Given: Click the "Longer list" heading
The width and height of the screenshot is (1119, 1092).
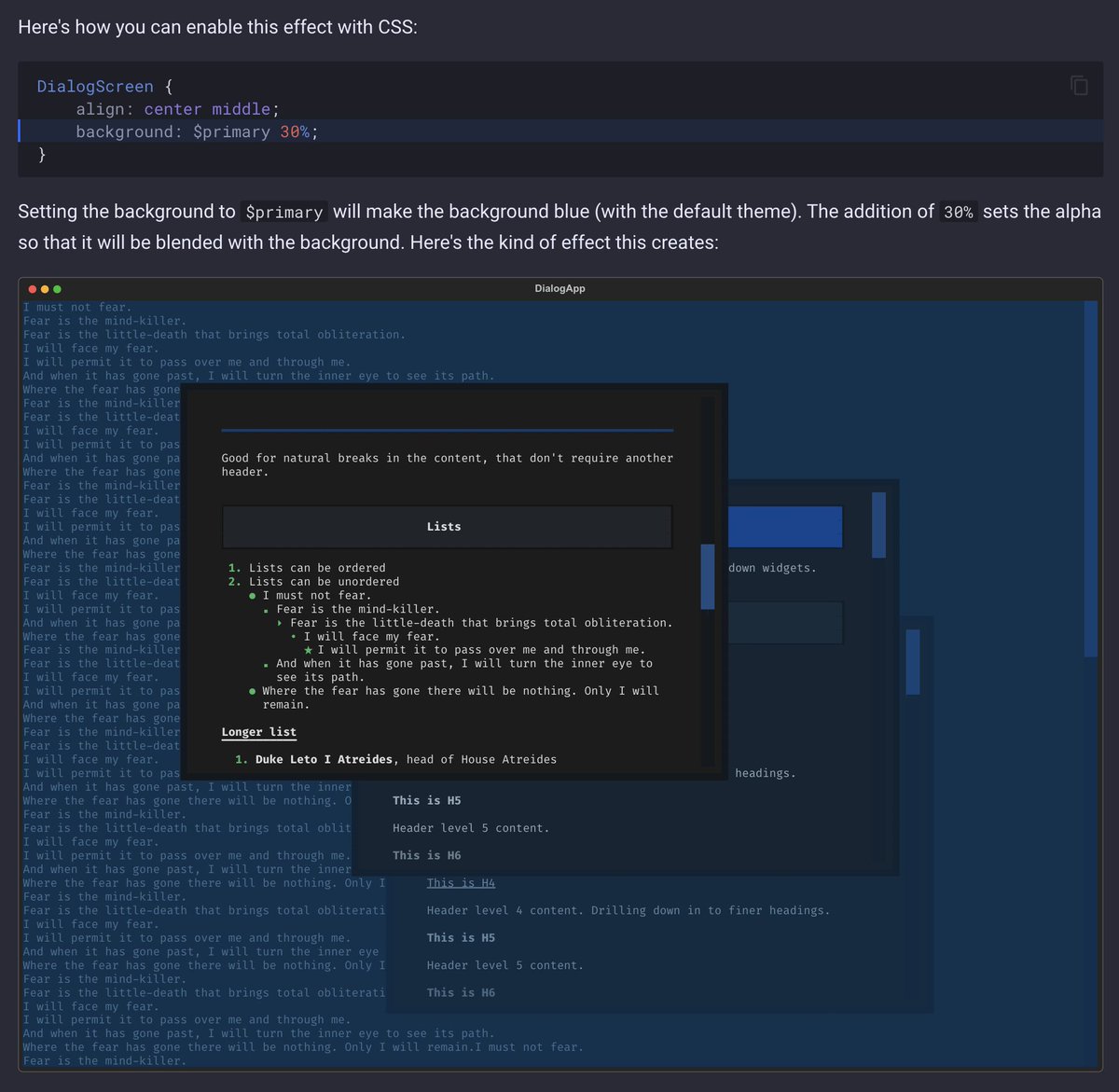Looking at the screenshot, I should [x=259, y=732].
